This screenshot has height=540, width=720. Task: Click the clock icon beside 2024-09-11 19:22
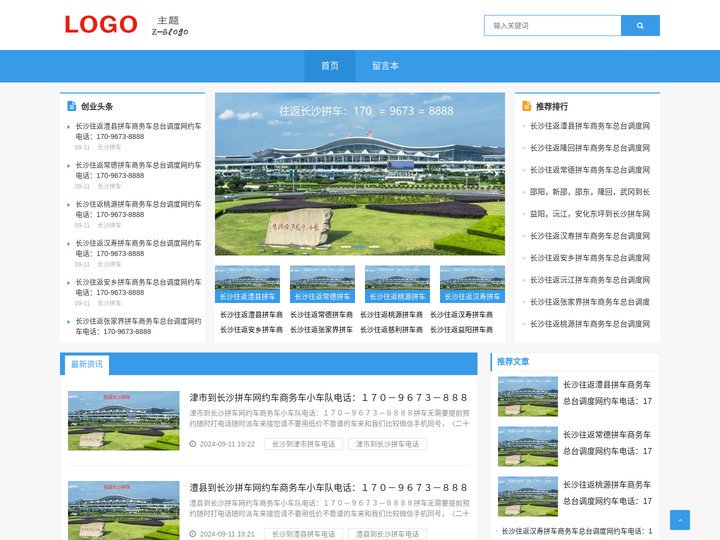coord(193,444)
